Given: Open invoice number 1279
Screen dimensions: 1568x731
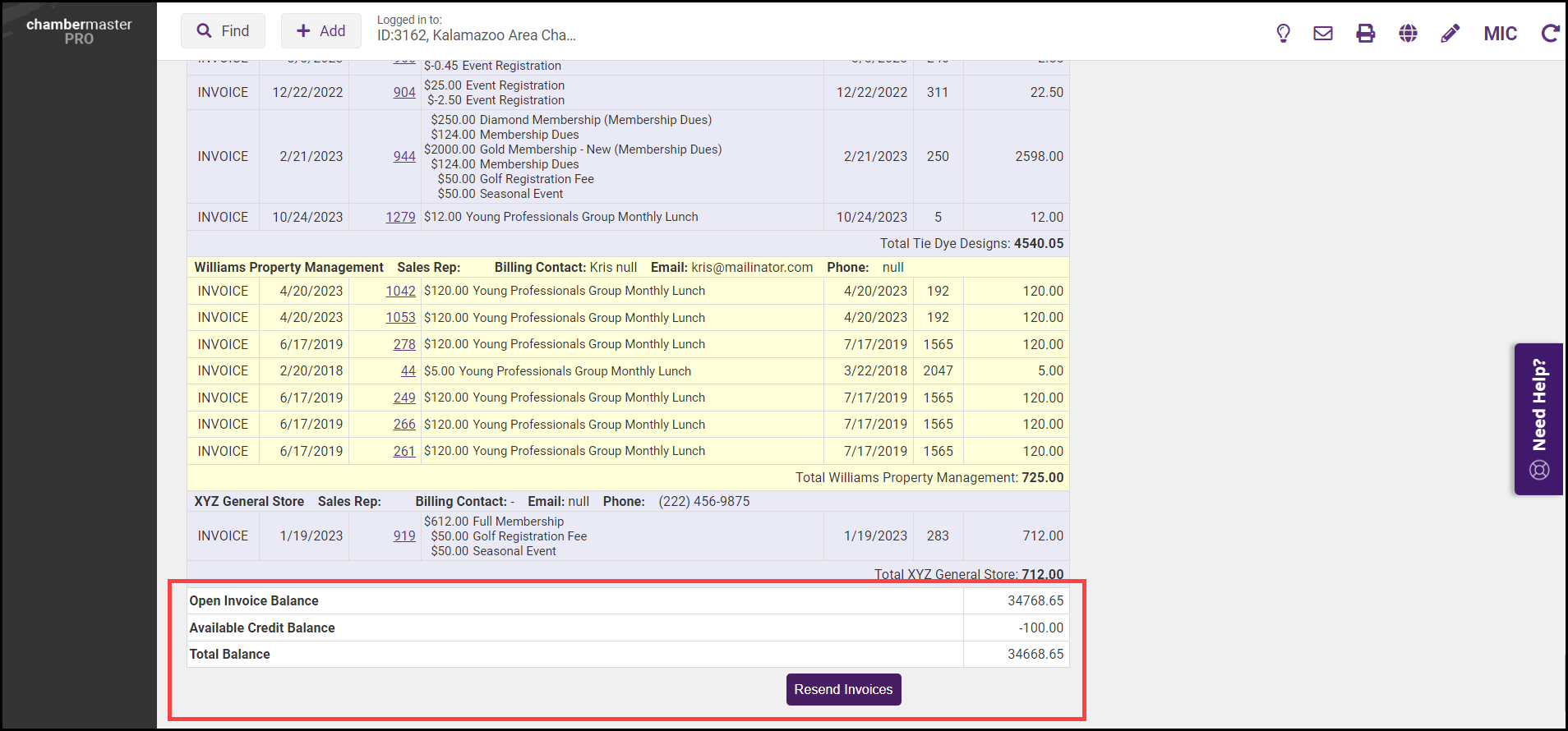Looking at the screenshot, I should 400,218.
